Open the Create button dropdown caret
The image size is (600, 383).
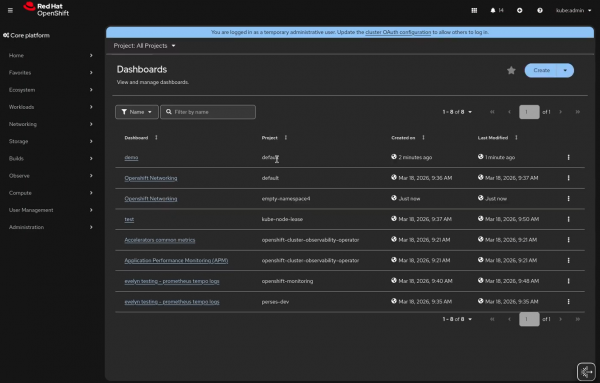565,70
